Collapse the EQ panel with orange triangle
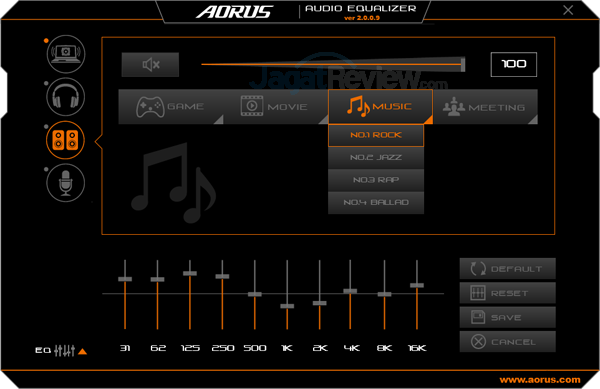The image size is (600, 389). point(82,351)
